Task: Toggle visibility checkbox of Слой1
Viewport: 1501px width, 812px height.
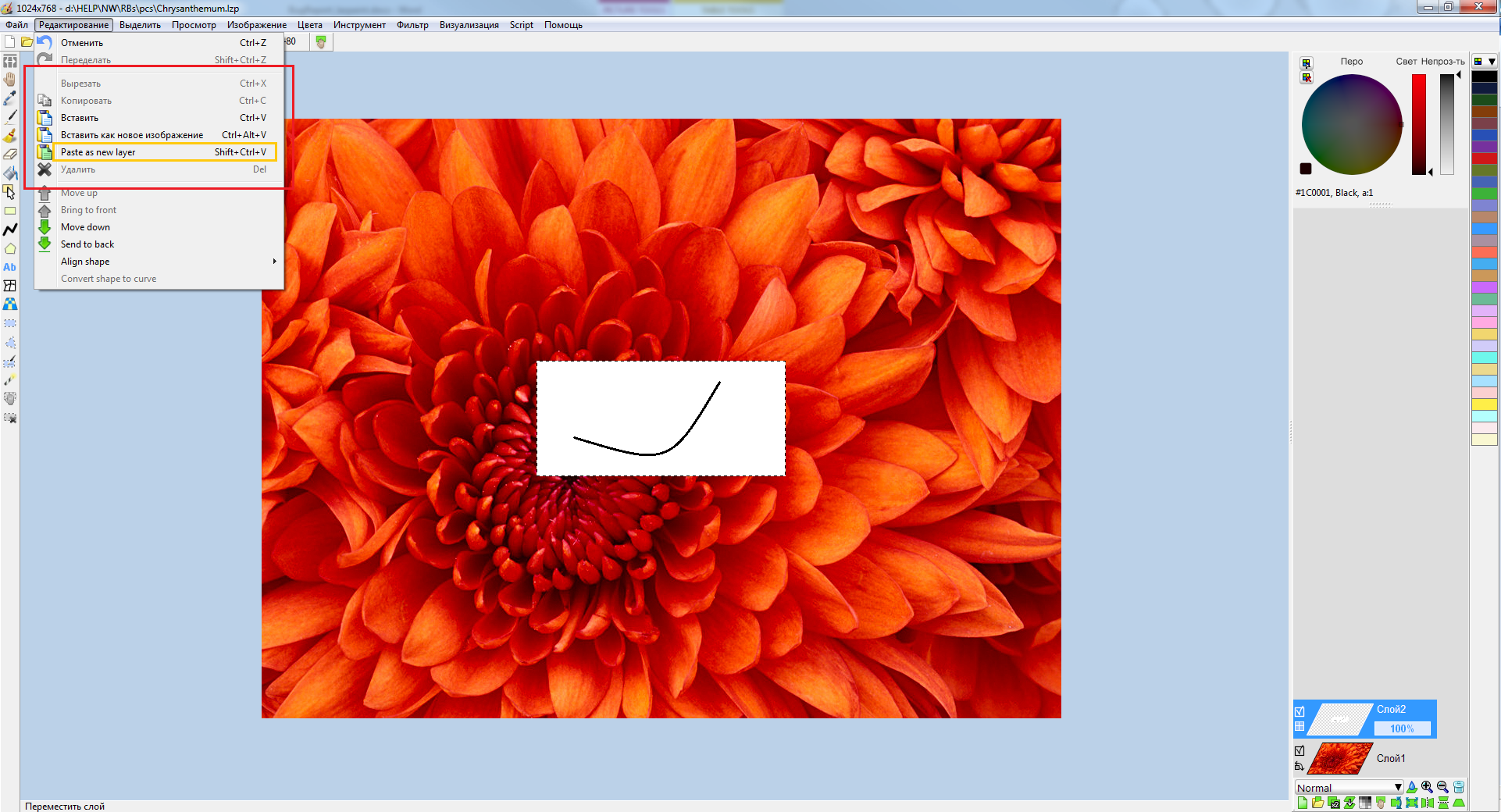Action: (x=1300, y=750)
